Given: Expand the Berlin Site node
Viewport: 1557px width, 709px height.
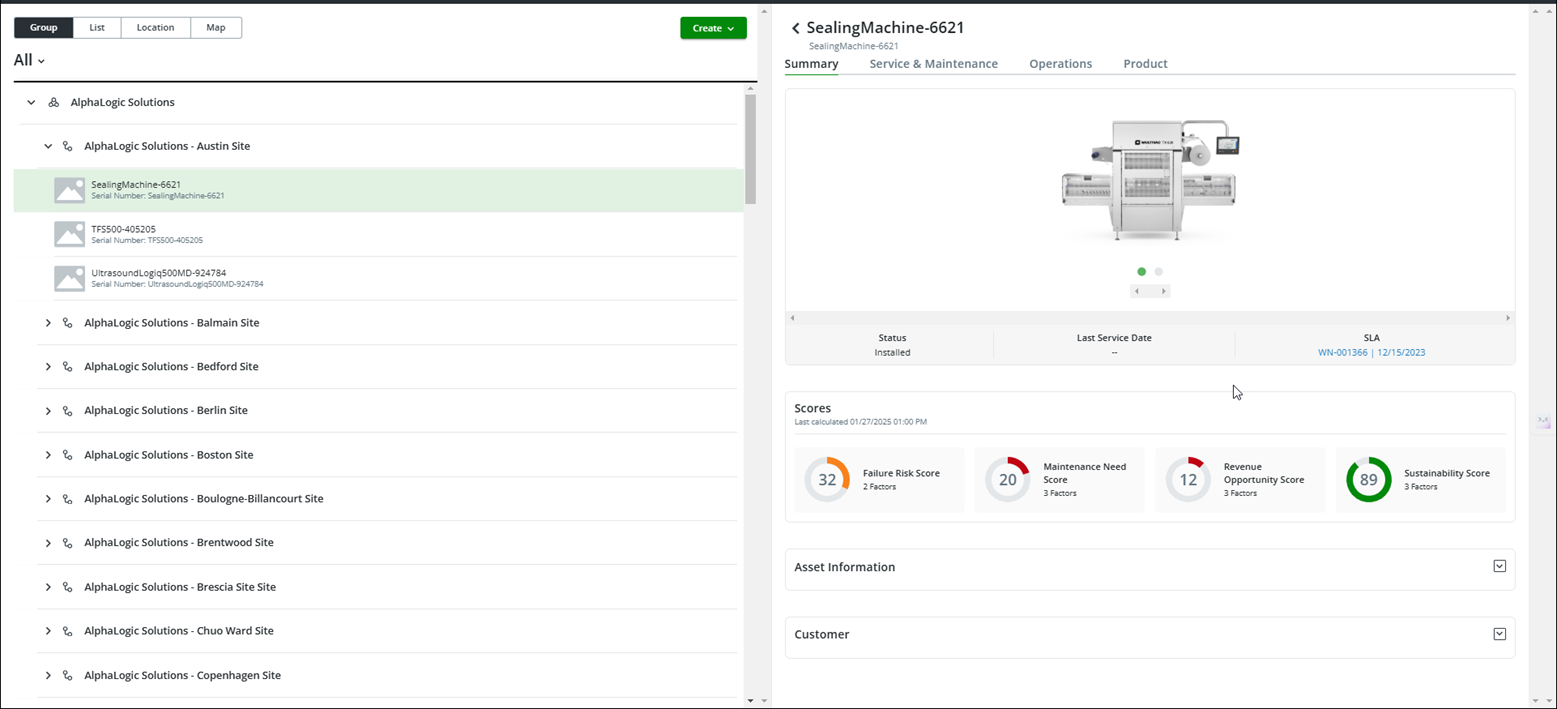Looking at the screenshot, I should 47,411.
